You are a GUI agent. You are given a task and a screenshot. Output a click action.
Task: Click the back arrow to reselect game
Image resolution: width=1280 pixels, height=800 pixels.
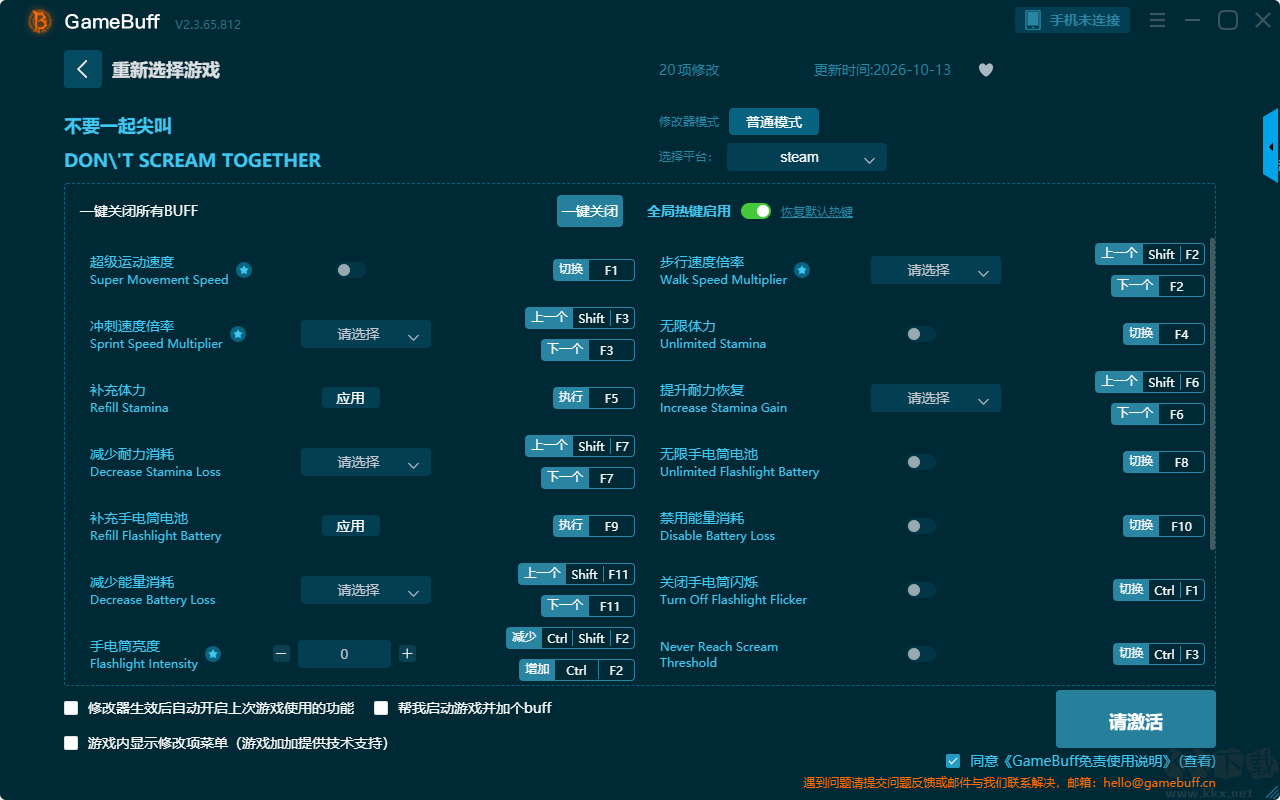click(83, 69)
